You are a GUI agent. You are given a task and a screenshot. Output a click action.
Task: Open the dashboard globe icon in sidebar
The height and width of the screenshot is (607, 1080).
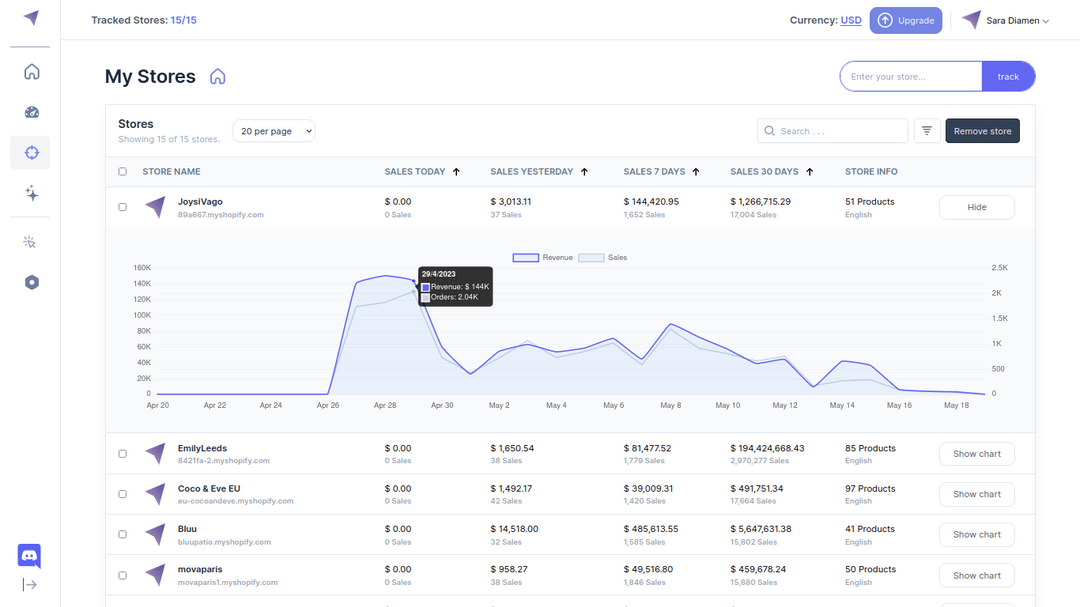tap(31, 112)
